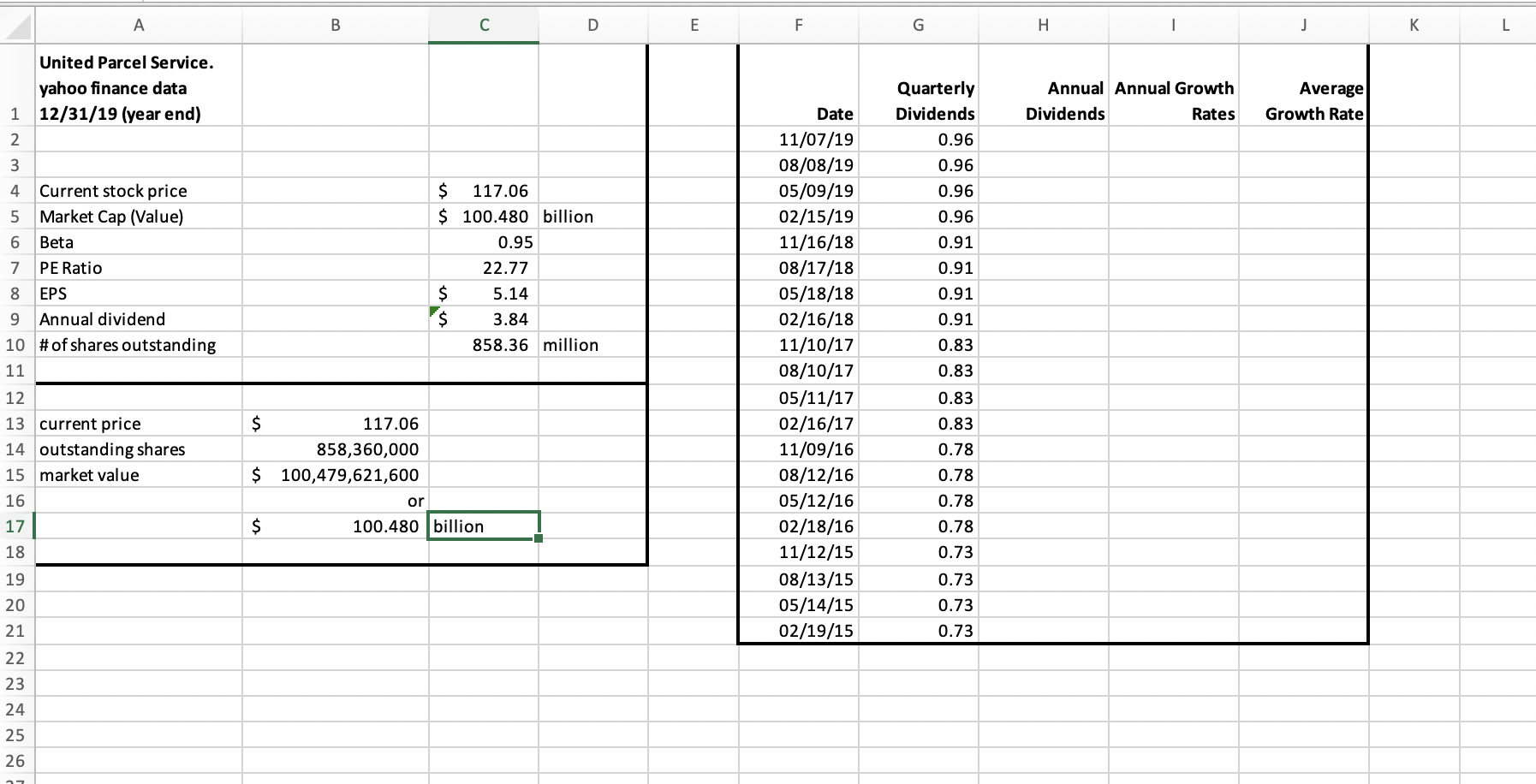Click the 'outstanding shares' label

point(112,449)
